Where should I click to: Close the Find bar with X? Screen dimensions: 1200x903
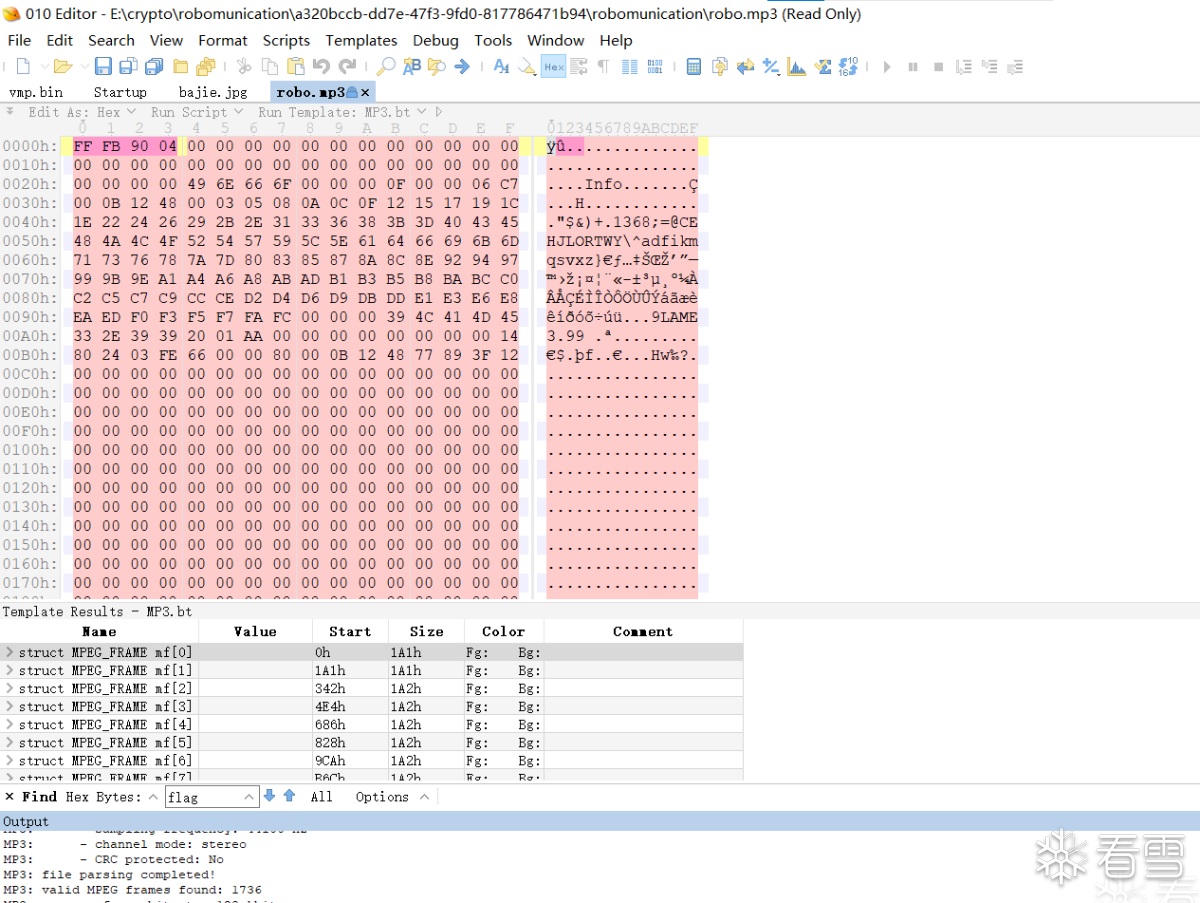(10, 797)
